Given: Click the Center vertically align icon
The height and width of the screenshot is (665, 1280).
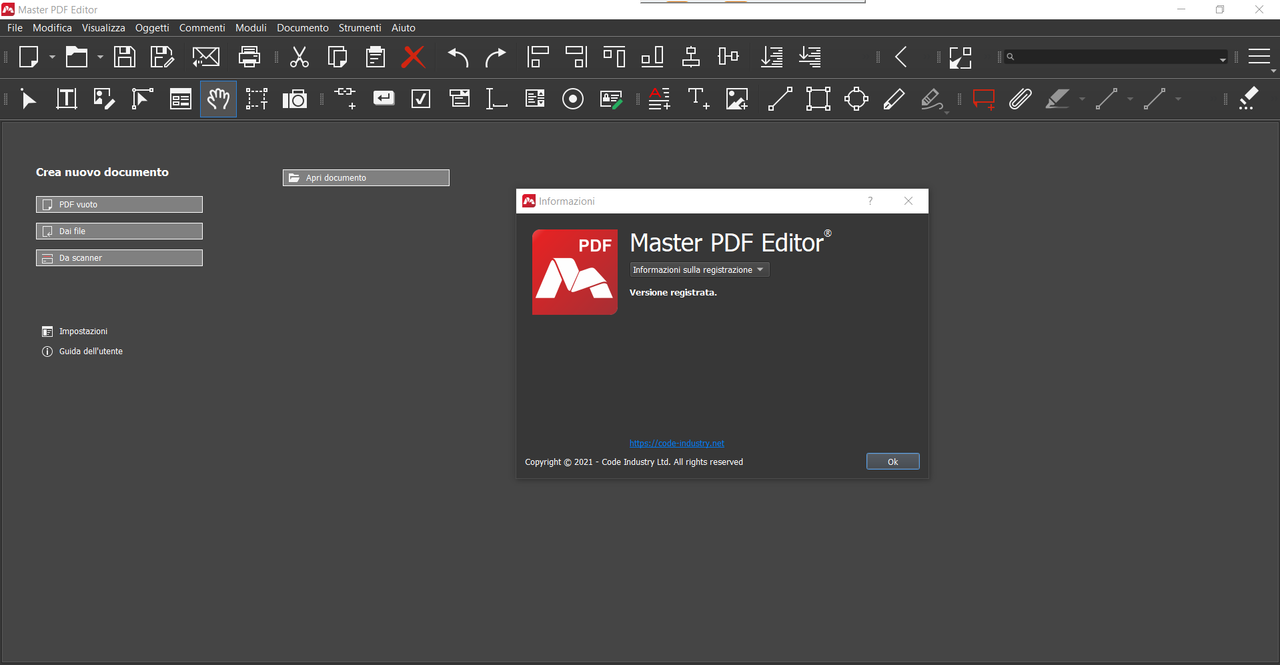Looking at the screenshot, I should click(728, 57).
